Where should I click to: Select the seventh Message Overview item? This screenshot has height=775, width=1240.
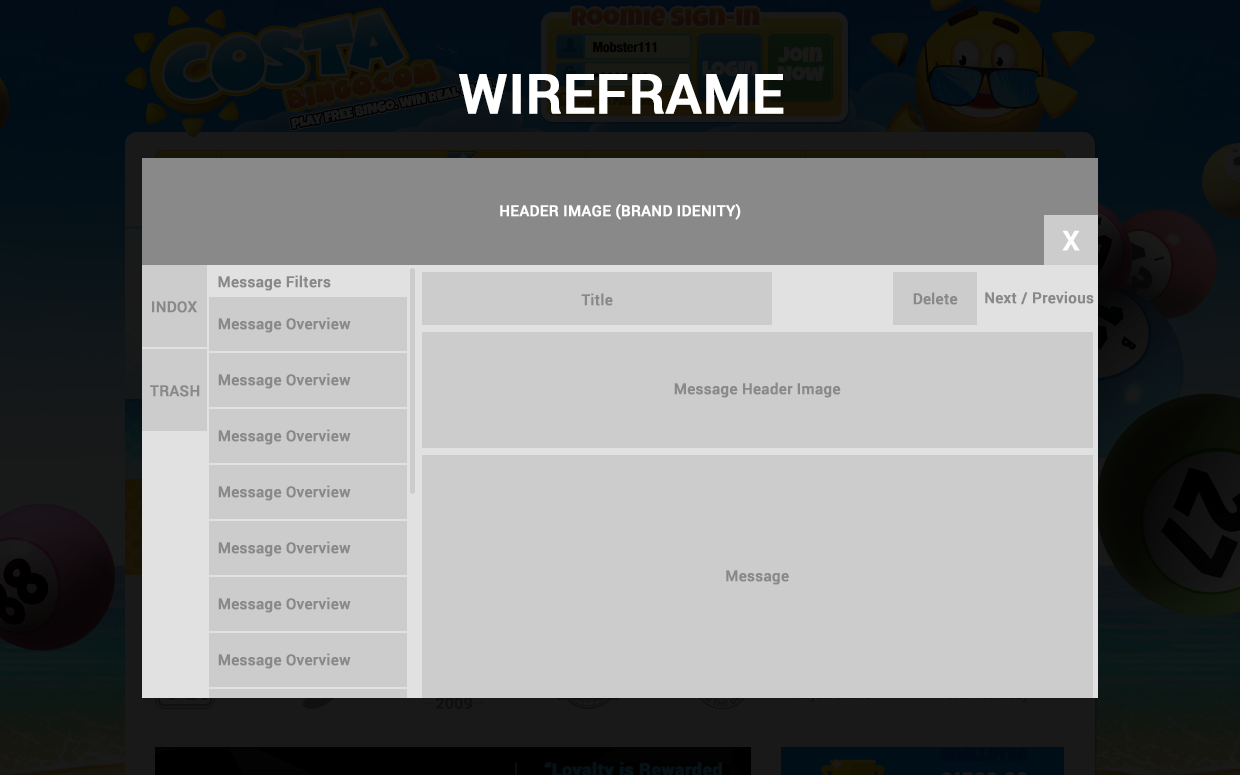pos(308,660)
